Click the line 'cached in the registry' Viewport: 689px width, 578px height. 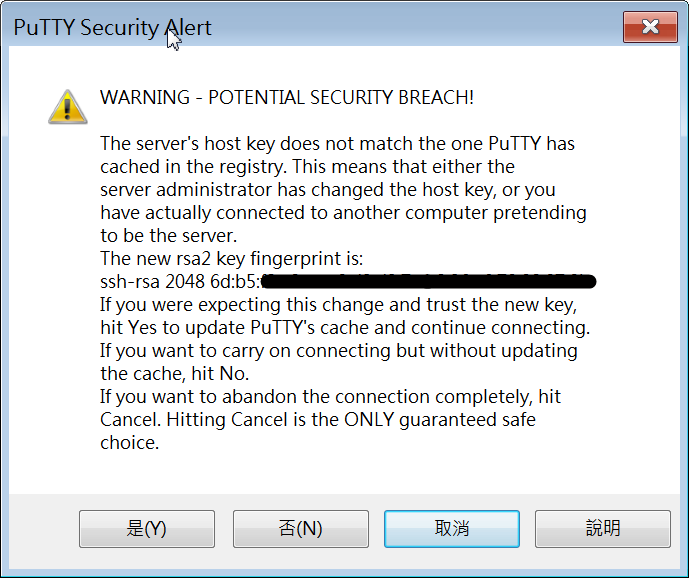307,167
